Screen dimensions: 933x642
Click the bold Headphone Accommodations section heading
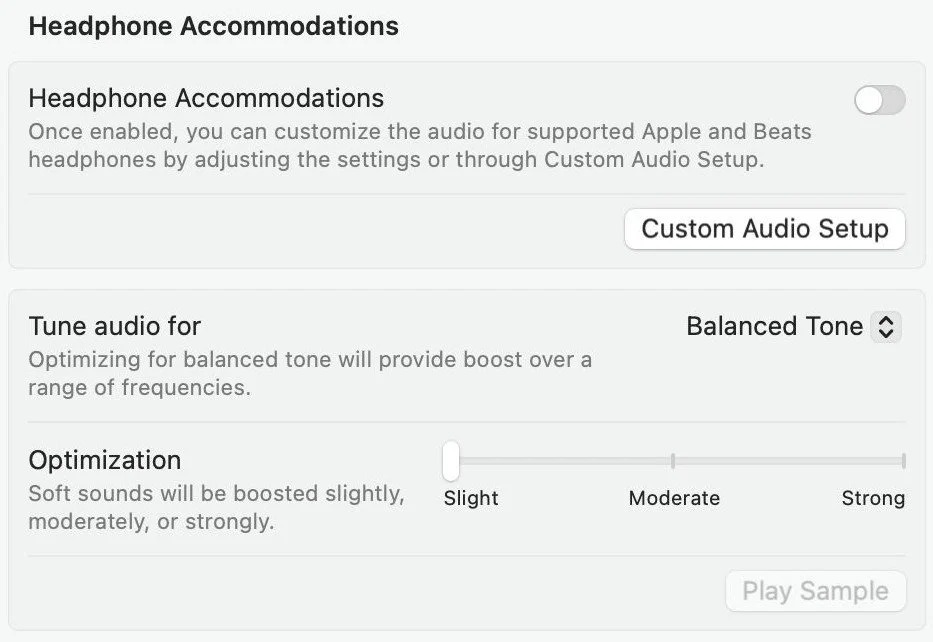(213, 27)
